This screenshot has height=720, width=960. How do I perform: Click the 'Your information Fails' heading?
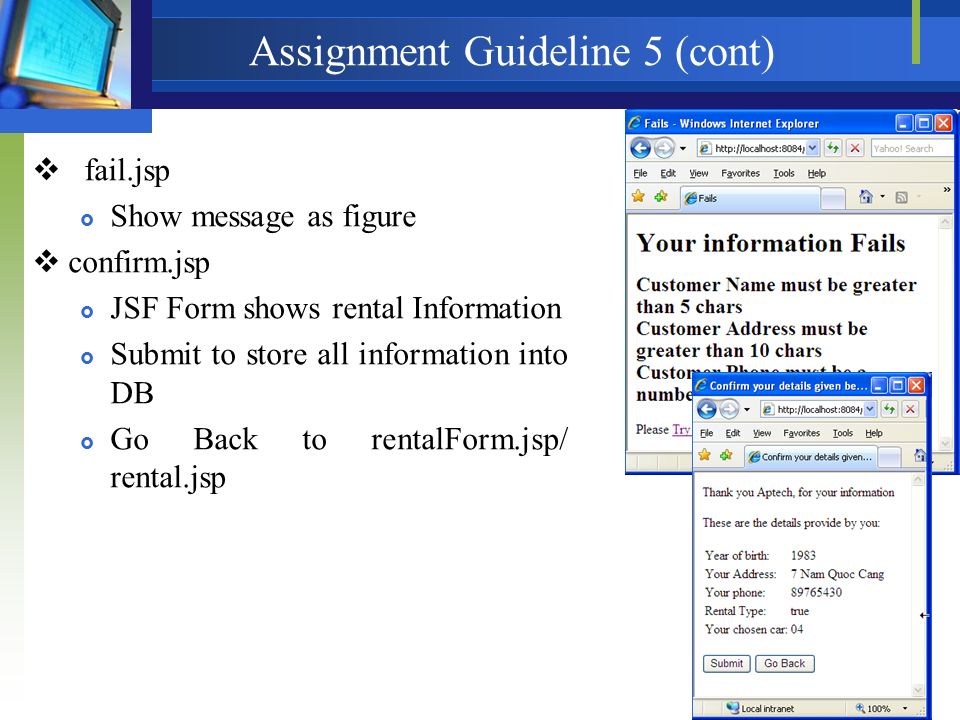(x=771, y=244)
